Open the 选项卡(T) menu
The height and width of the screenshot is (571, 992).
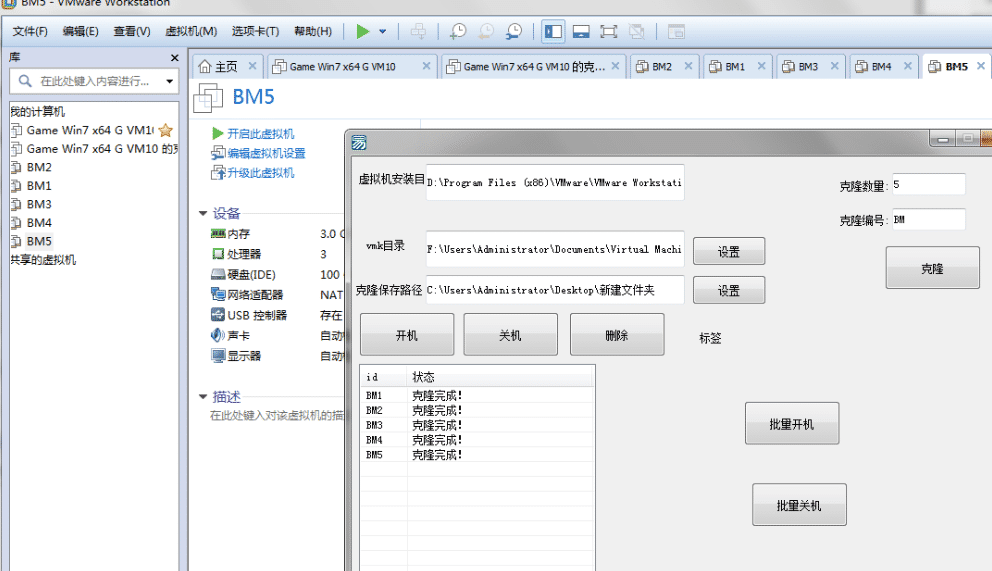[255, 32]
